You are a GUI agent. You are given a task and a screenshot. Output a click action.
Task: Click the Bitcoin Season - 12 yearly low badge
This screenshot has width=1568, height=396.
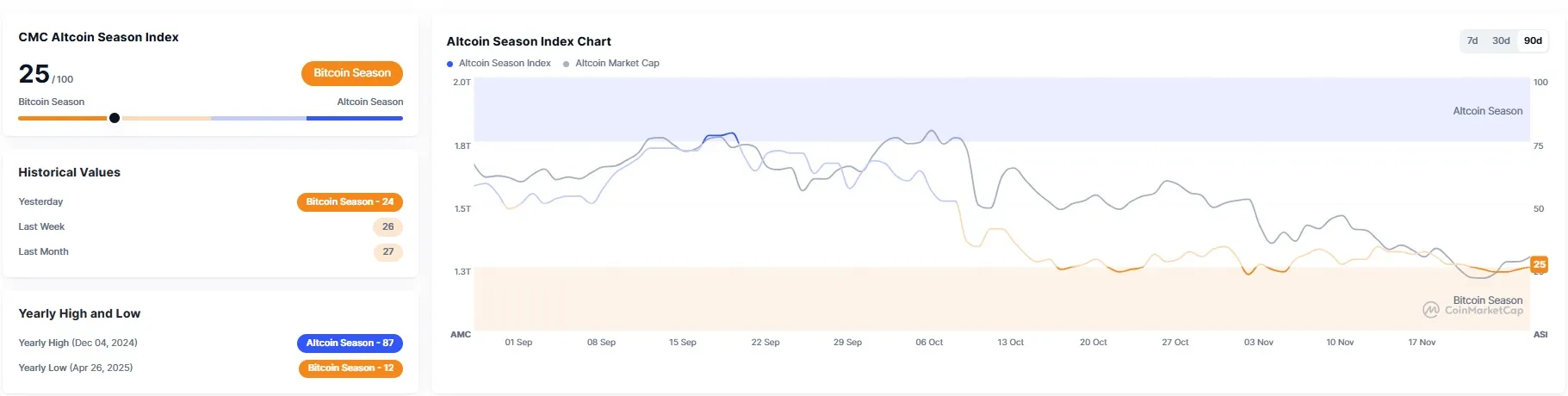pyautogui.click(x=350, y=368)
